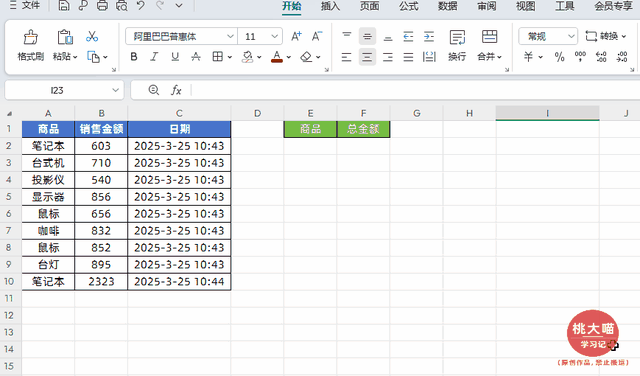Image resolution: width=640 pixels, height=376 pixels.
Task: Apply currency ¥ format
Action: coord(528,57)
